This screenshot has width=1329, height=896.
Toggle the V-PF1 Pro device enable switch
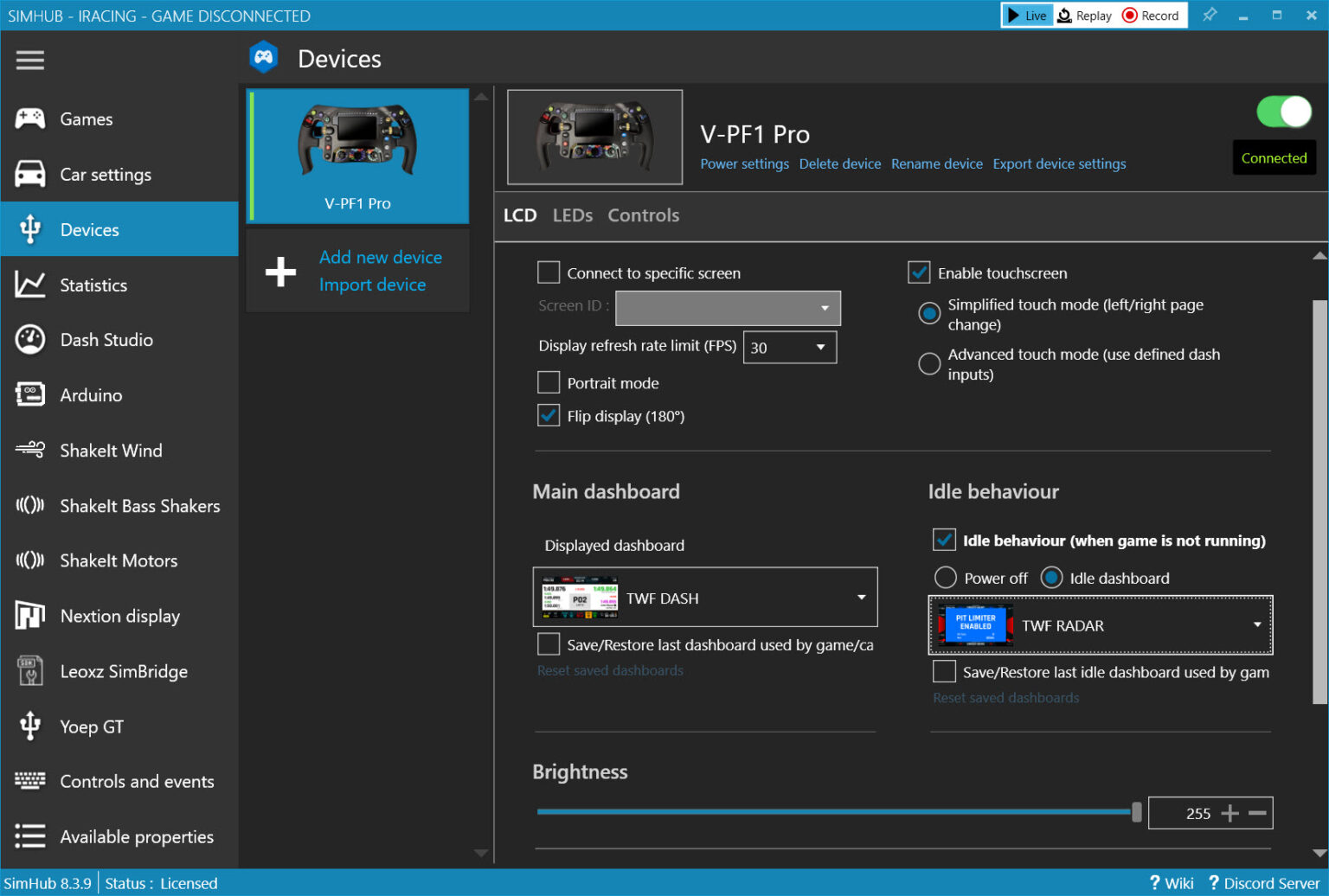[x=1283, y=112]
